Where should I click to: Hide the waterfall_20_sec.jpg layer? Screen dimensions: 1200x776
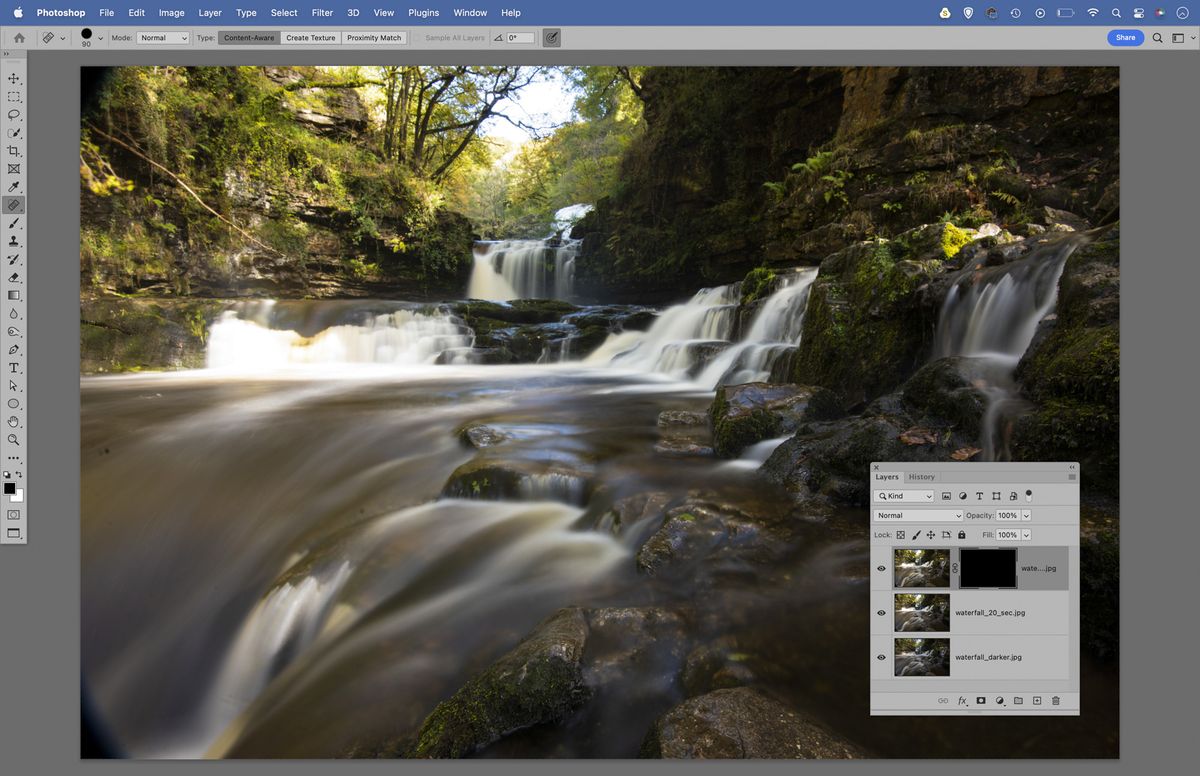[x=881, y=613]
